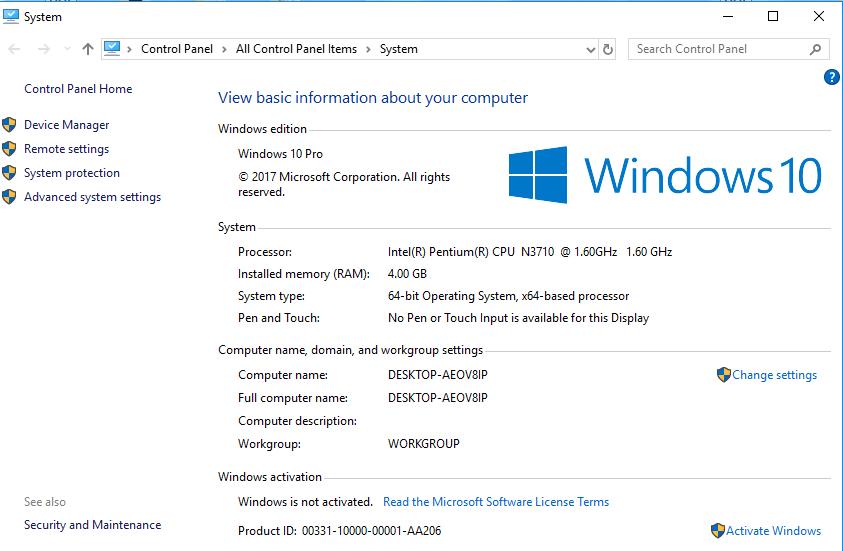Select All Control Panel Items breadcrumb
The width and height of the screenshot is (843, 551).
(x=296, y=49)
